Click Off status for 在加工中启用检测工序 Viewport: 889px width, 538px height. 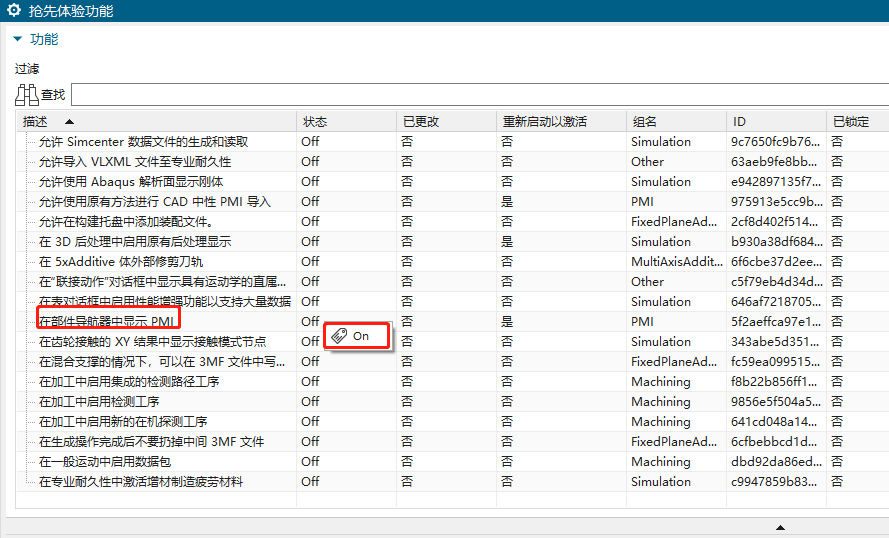click(310, 401)
